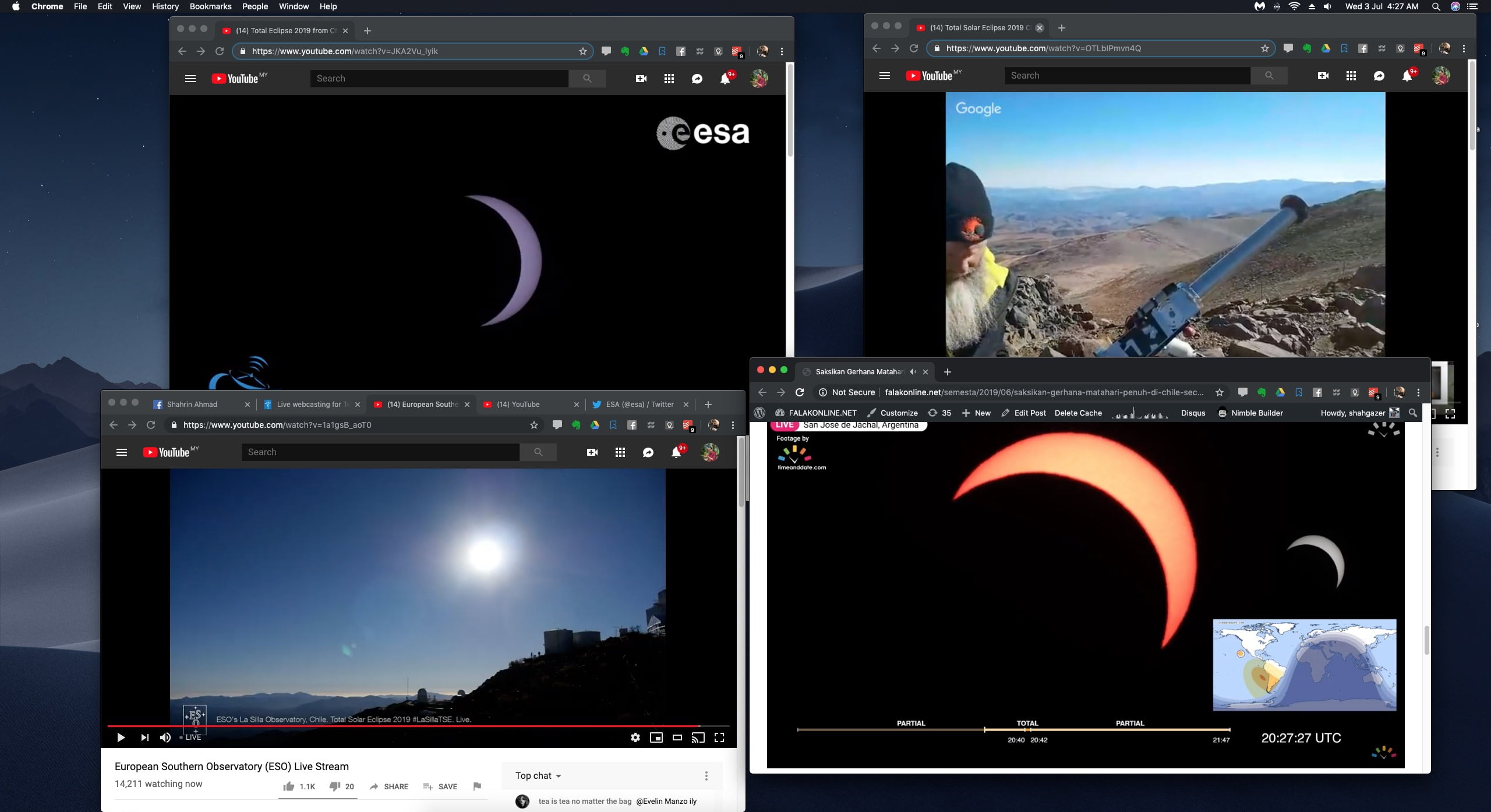The image size is (1491, 812).
Task: Toggle theater mode in ESO player
Action: [677, 737]
